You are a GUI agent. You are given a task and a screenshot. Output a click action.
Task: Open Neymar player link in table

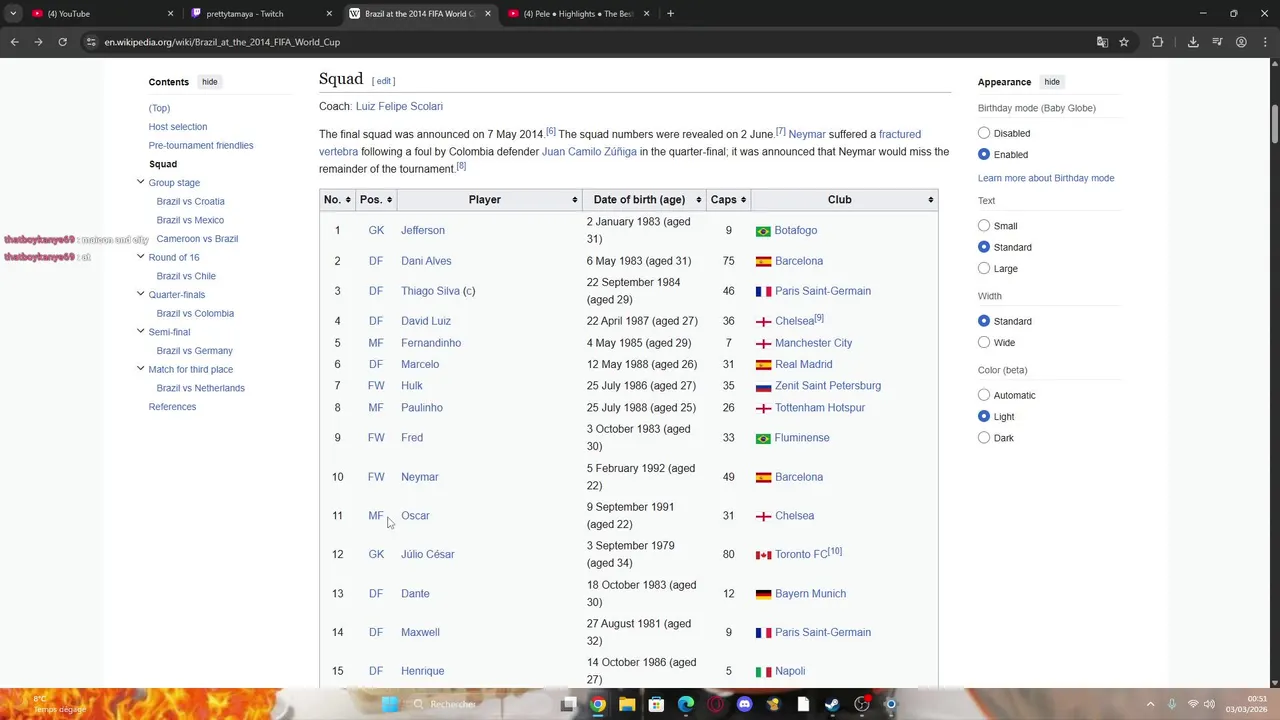click(420, 477)
